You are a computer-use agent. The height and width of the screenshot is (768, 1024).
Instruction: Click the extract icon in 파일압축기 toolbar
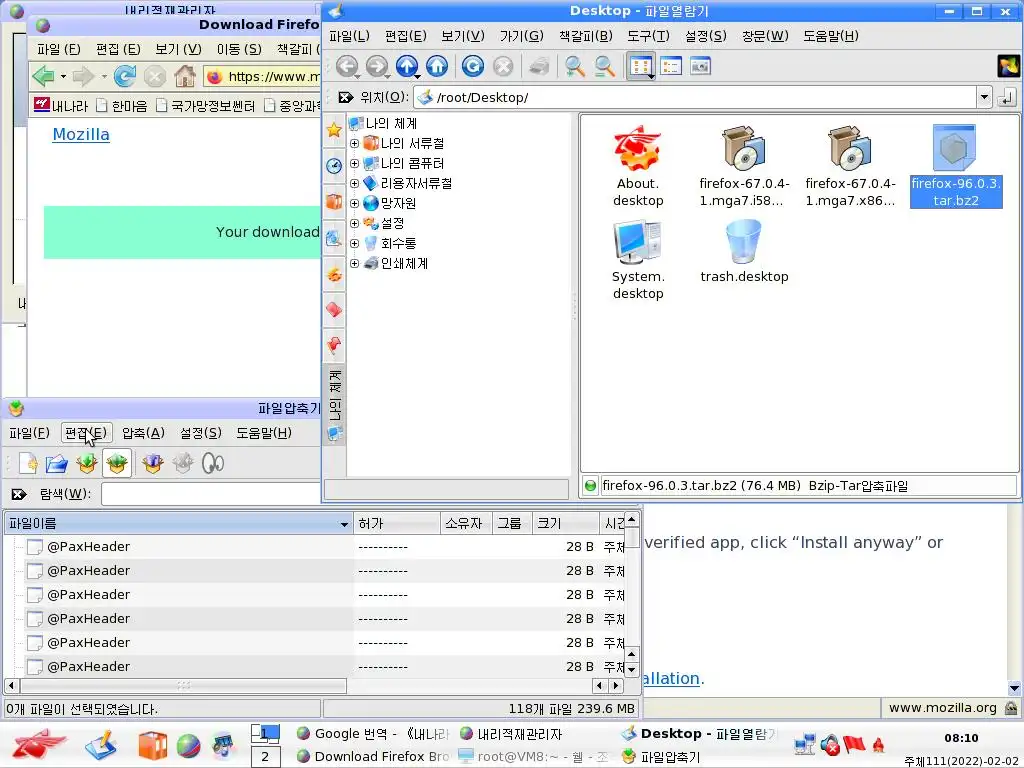[117, 463]
